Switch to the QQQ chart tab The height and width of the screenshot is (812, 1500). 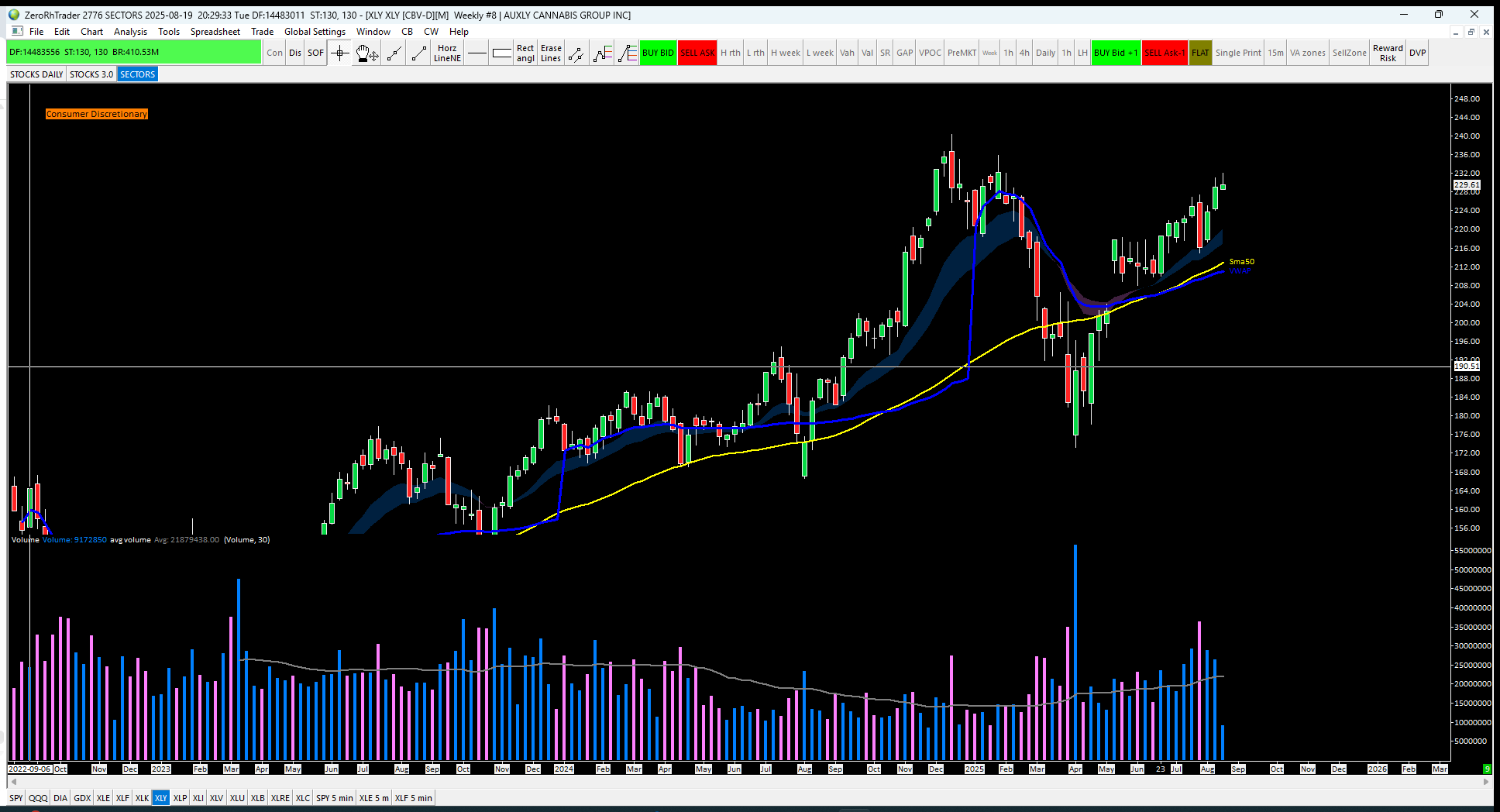click(38, 798)
